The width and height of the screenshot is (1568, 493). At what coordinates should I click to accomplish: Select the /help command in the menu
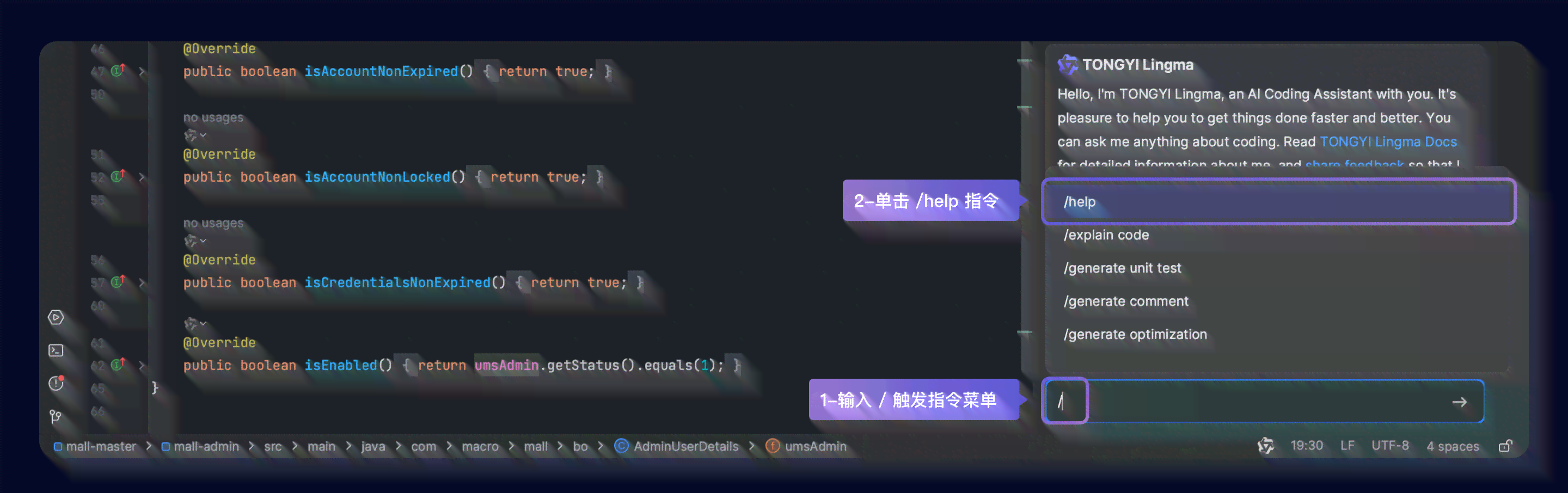point(1278,201)
